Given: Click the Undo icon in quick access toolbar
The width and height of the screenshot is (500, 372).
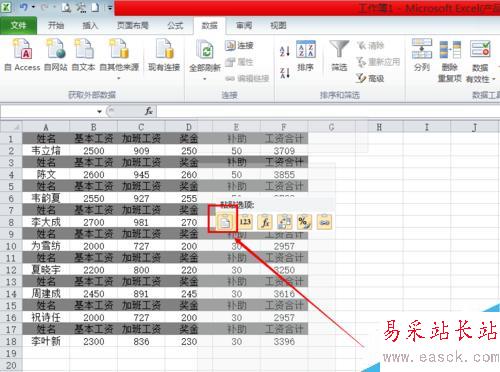Looking at the screenshot, I should click(24, 7).
